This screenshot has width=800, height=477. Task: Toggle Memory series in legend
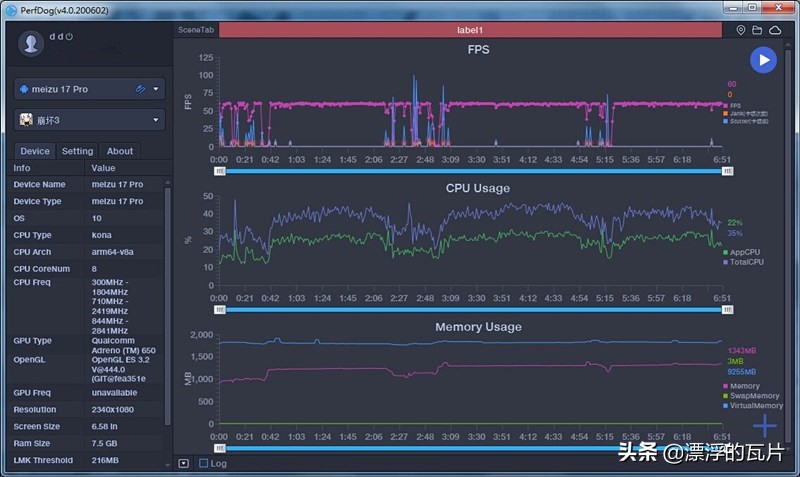741,386
